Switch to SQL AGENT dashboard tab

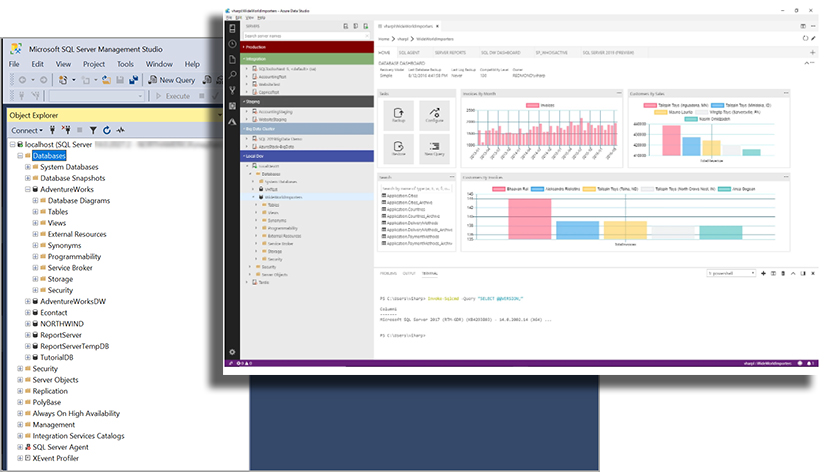click(x=409, y=53)
